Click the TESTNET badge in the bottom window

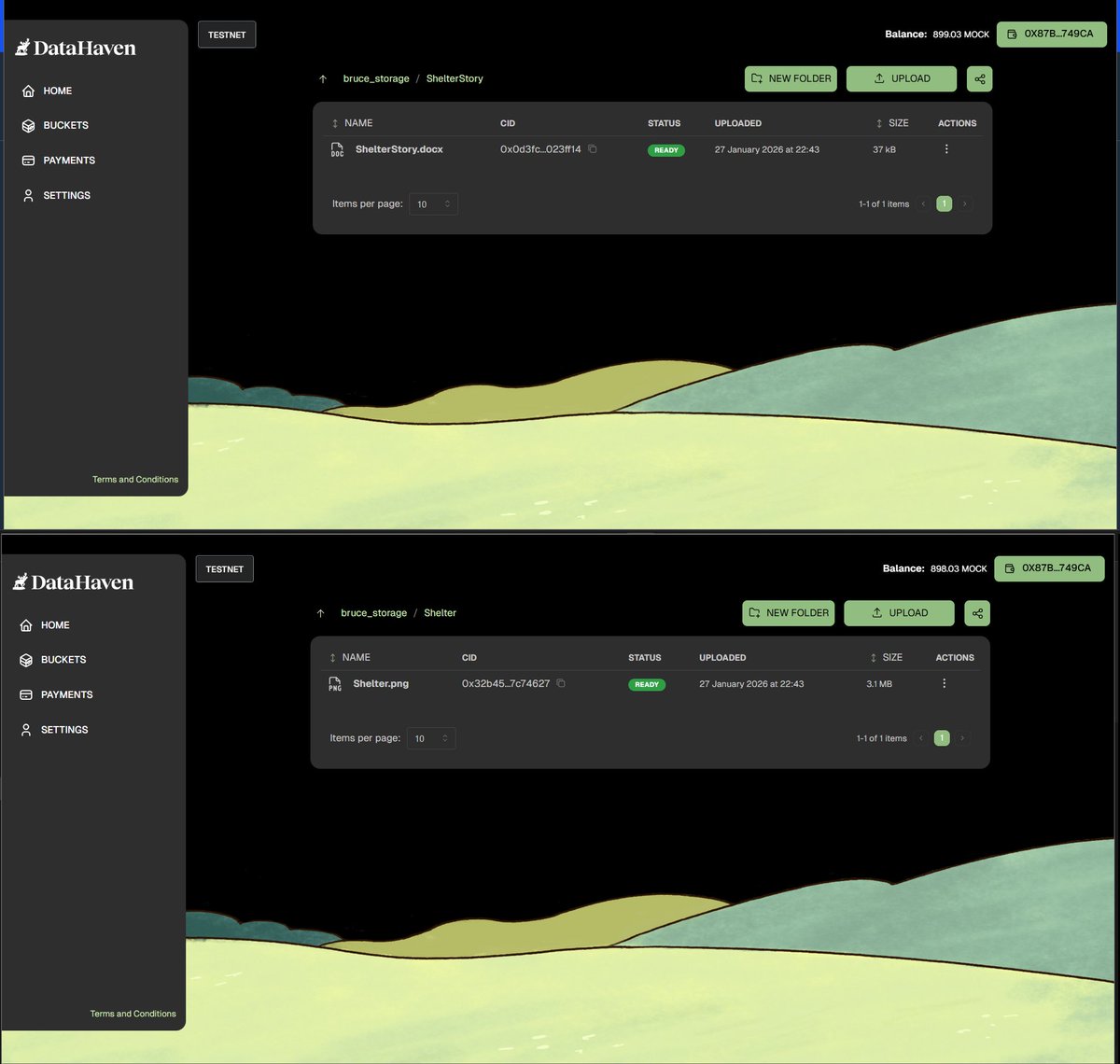(x=225, y=568)
